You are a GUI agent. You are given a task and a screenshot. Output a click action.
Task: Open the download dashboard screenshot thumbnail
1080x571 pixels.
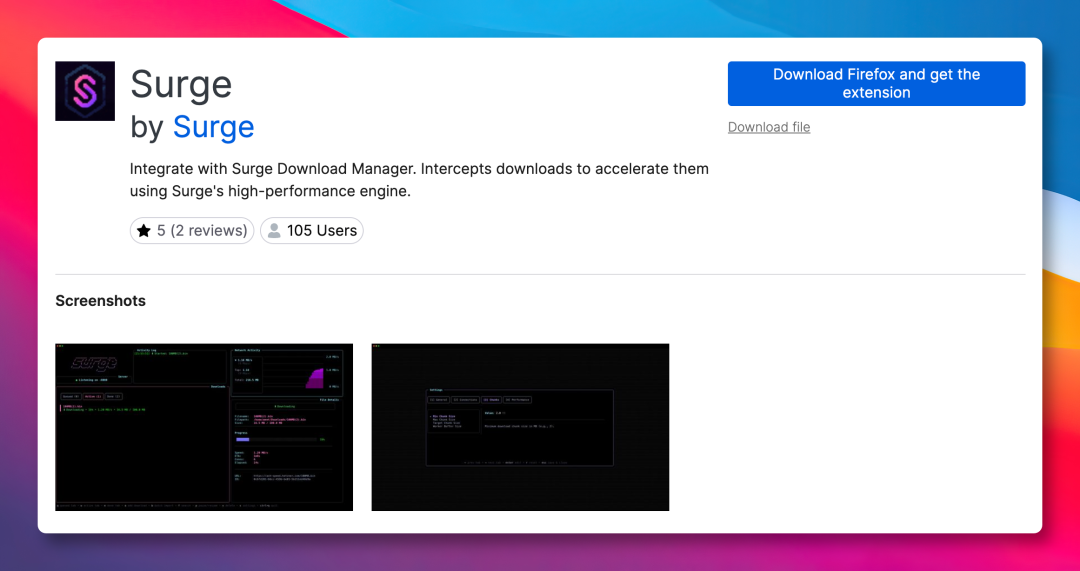(204, 427)
